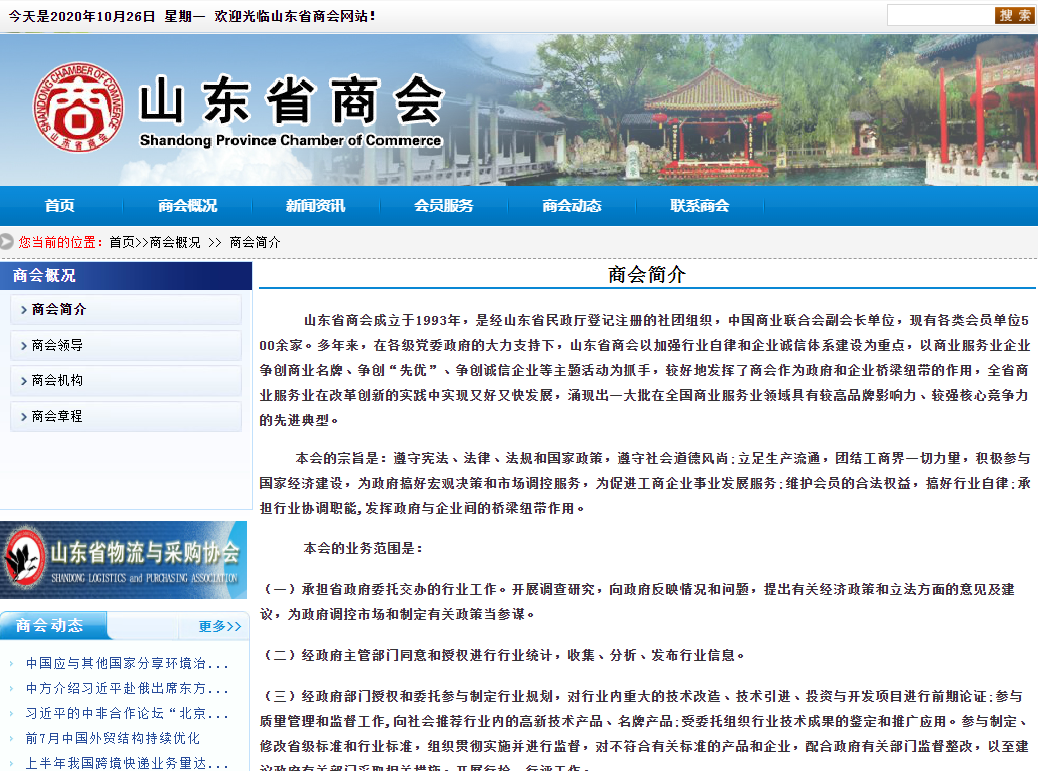Click the 更多>> link in 商会动态 panel
This screenshot has height=771, width=1038.
pyautogui.click(x=219, y=626)
